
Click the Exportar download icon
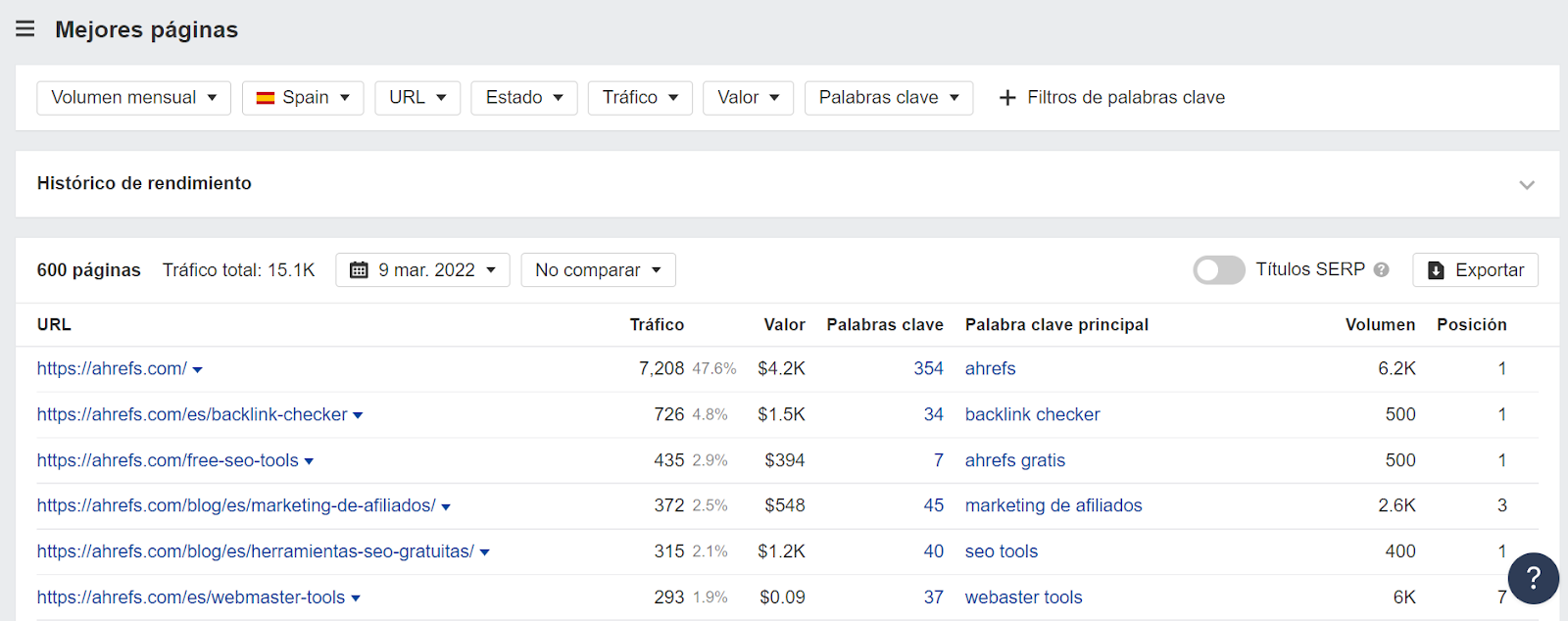tap(1436, 270)
